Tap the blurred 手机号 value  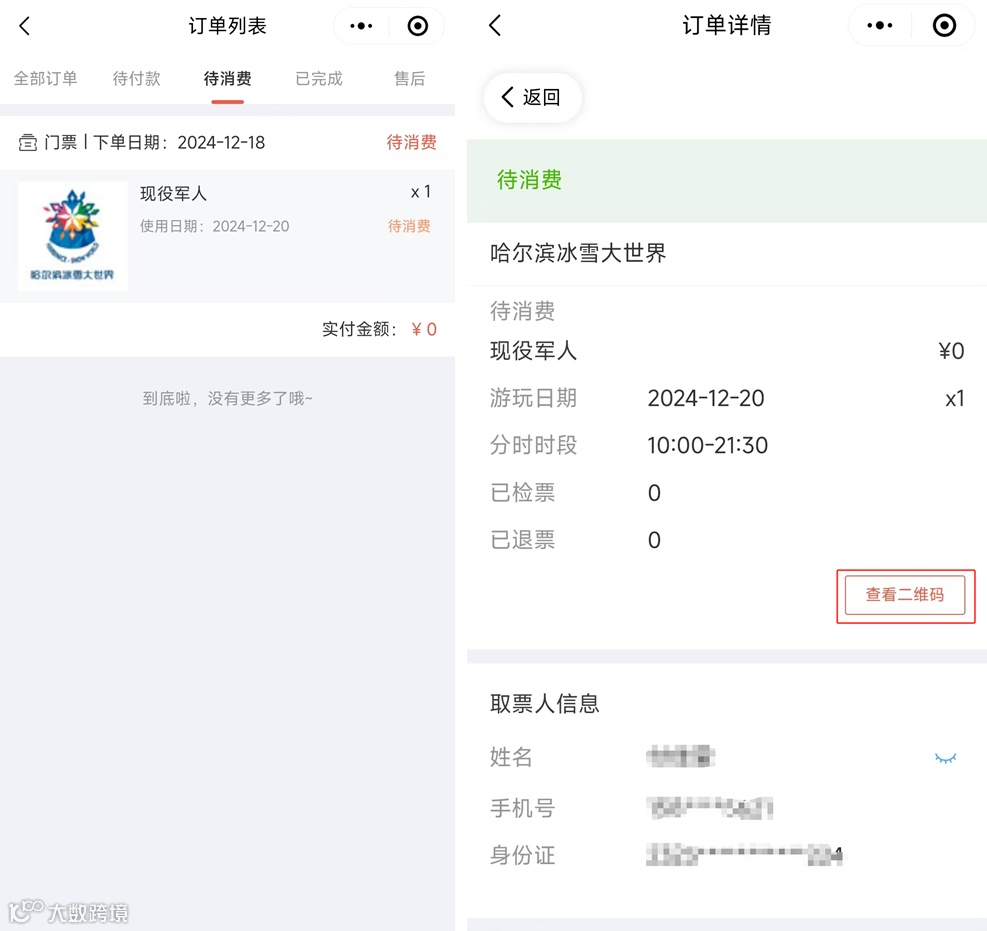(x=710, y=808)
